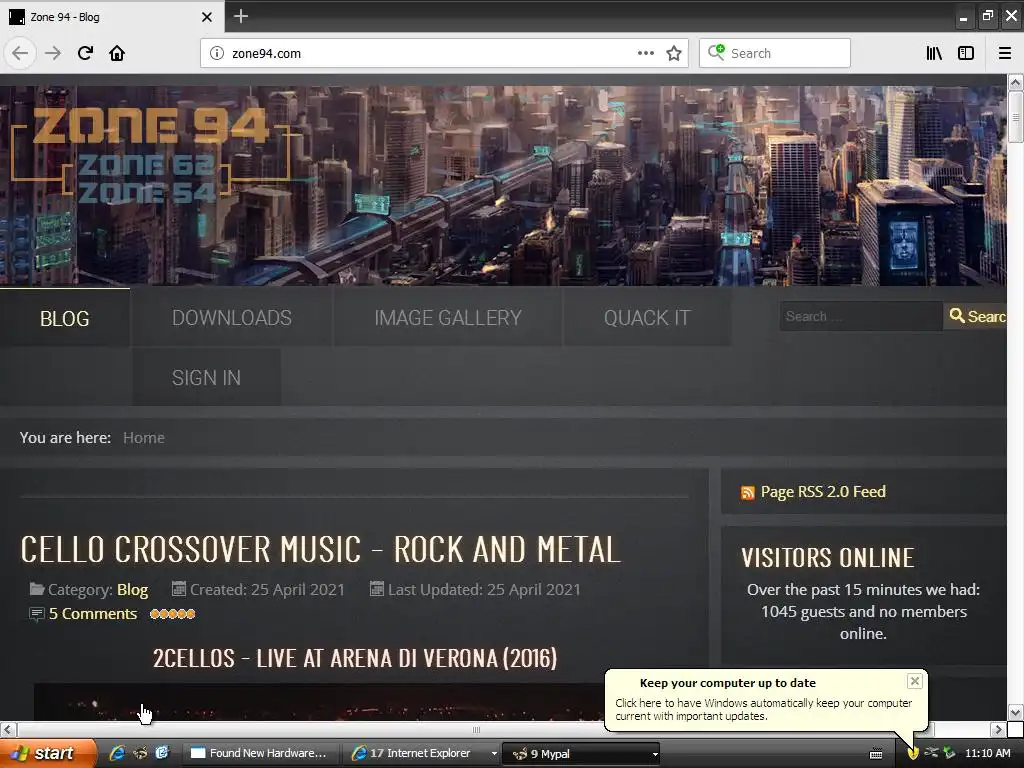The height and width of the screenshot is (768, 1024).
Task: Open the on-screen keyboard tray icon
Action: pyautogui.click(x=876, y=754)
